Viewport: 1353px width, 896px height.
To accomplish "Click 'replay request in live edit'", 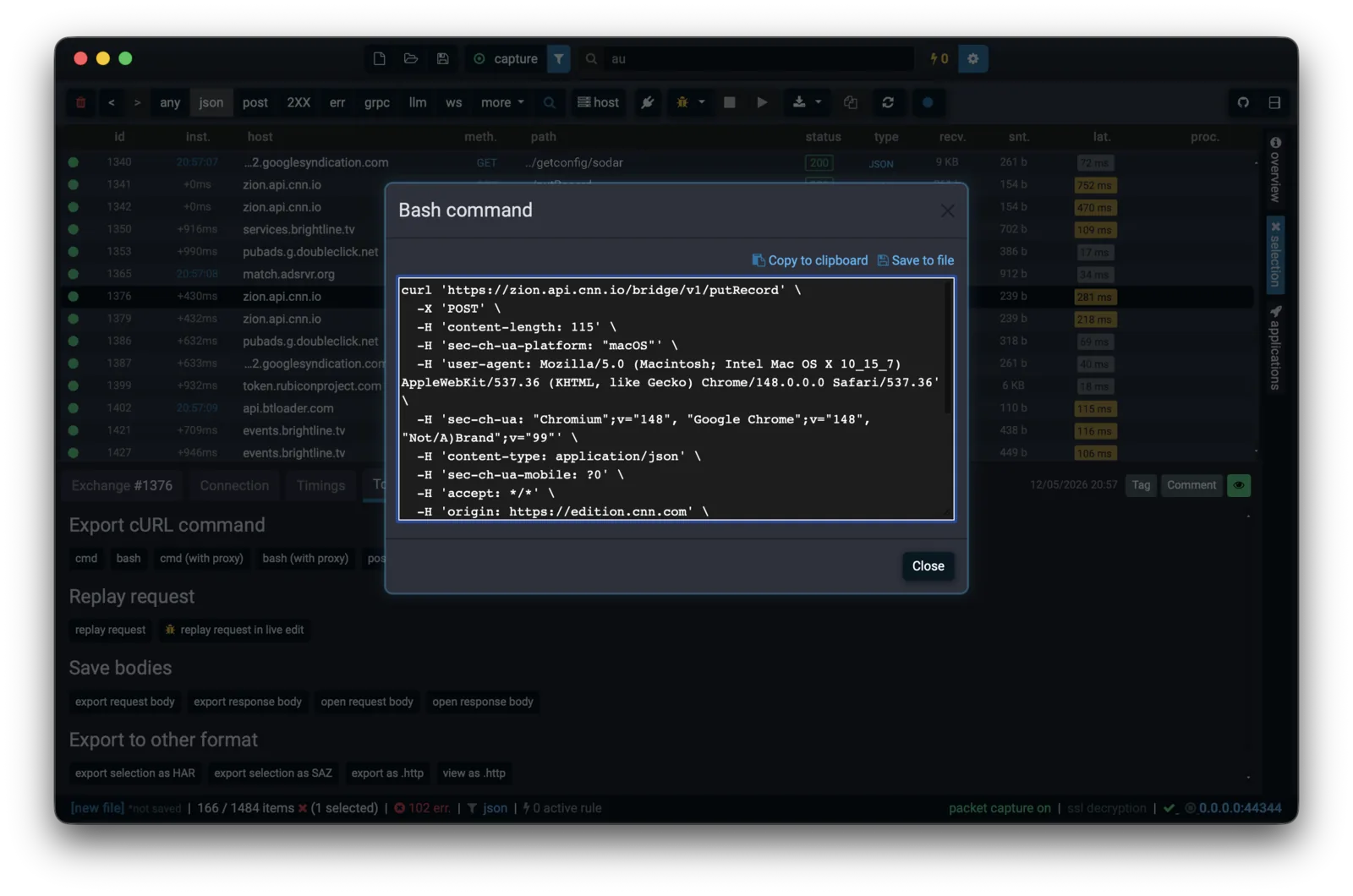I will (x=234, y=631).
